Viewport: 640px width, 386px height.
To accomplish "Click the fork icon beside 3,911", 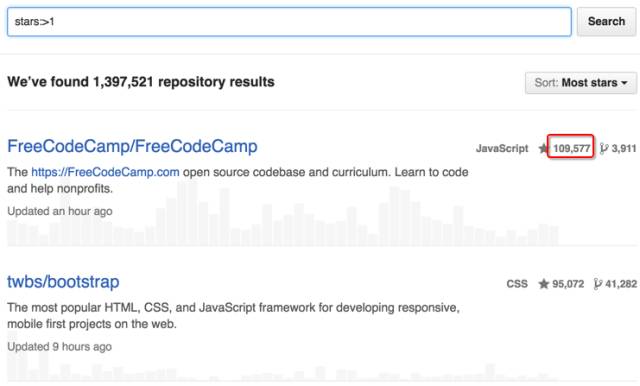I will click(x=604, y=149).
